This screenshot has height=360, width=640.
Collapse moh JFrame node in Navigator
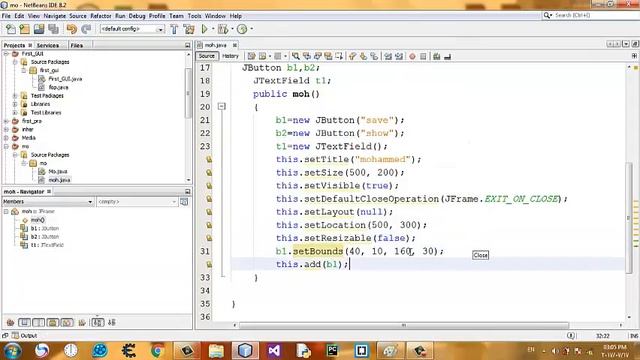pos(6,211)
